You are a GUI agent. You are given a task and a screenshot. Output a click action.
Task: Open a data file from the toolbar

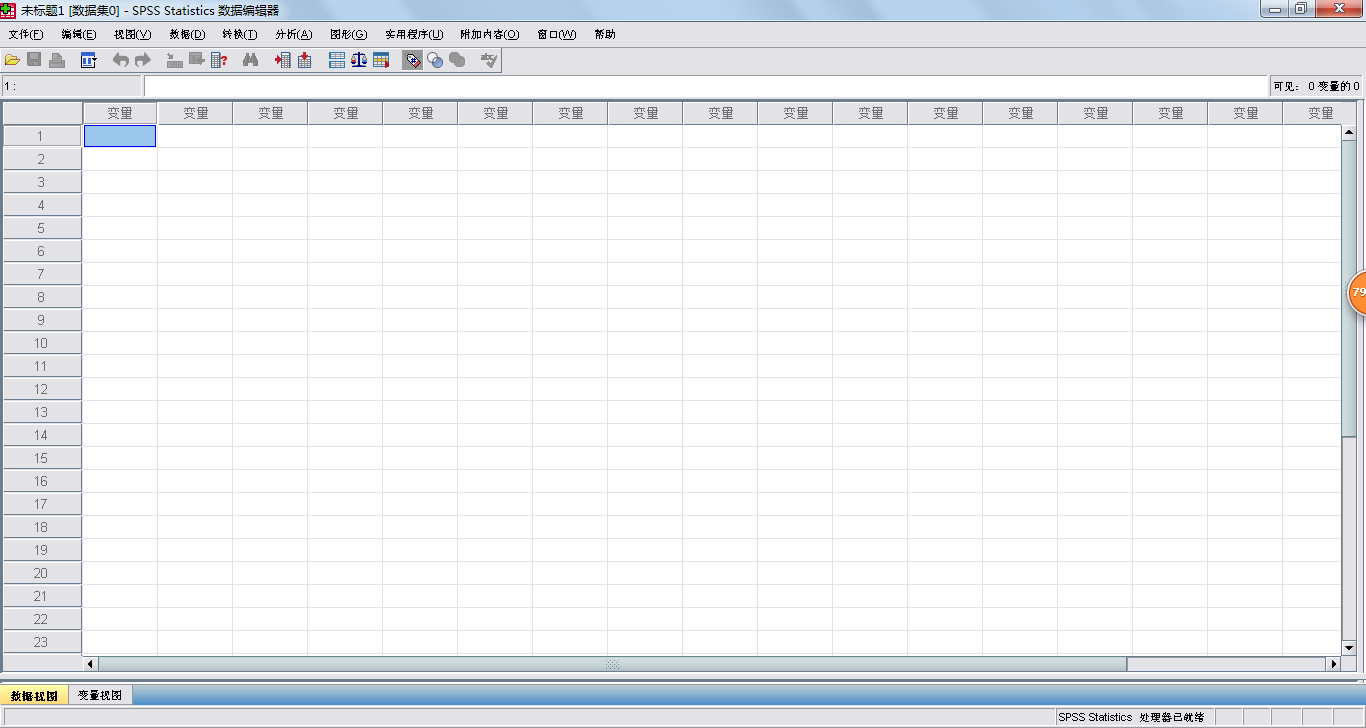[x=13, y=59]
